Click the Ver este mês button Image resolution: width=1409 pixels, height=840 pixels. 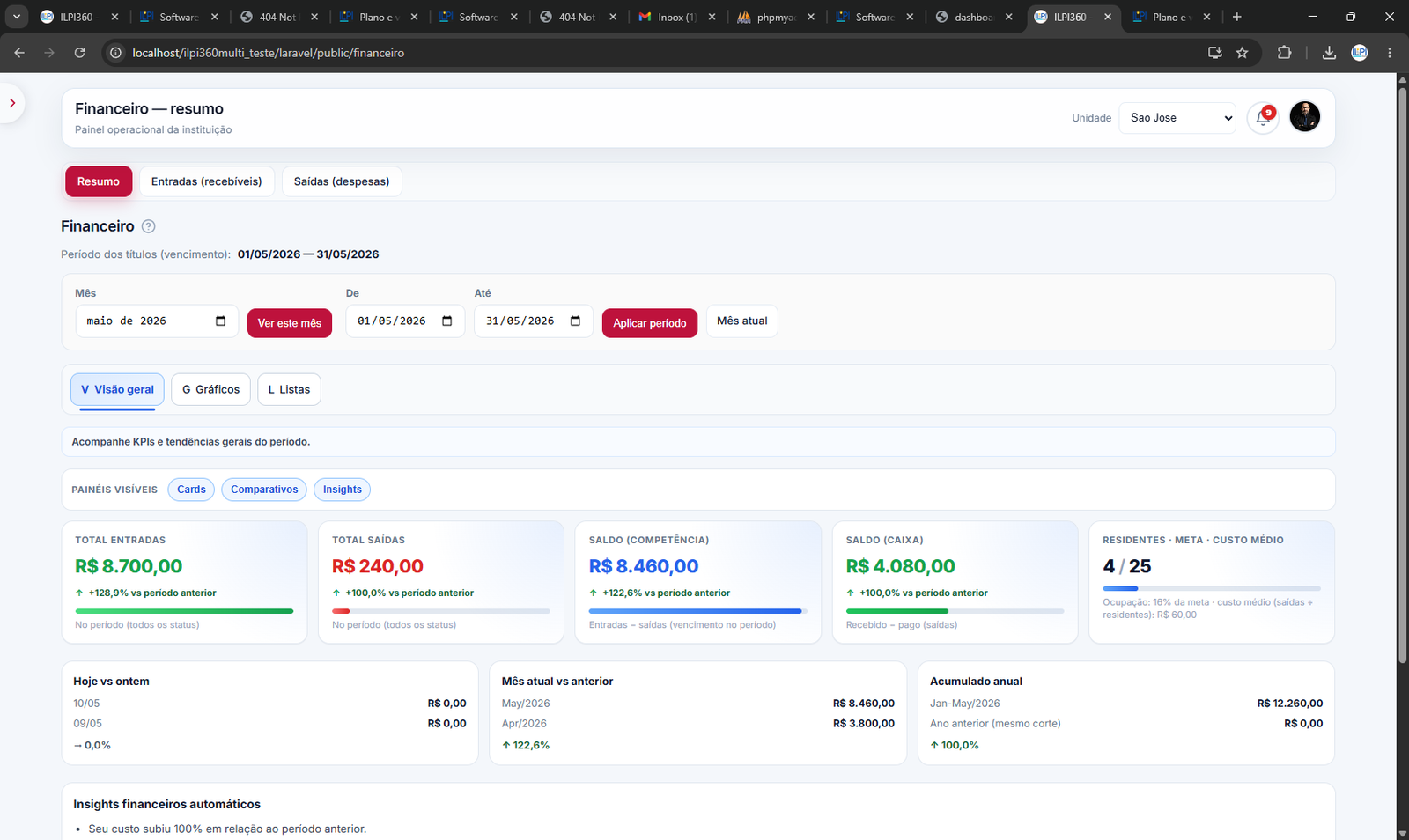(x=290, y=323)
